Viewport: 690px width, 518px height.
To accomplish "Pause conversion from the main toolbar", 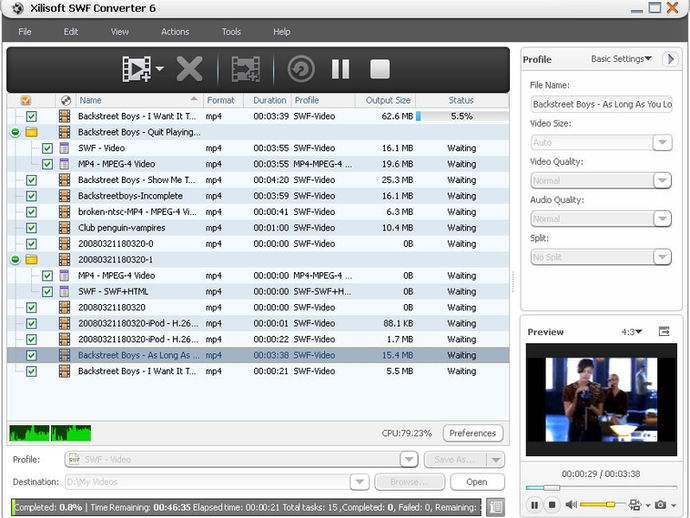I will click(x=341, y=69).
